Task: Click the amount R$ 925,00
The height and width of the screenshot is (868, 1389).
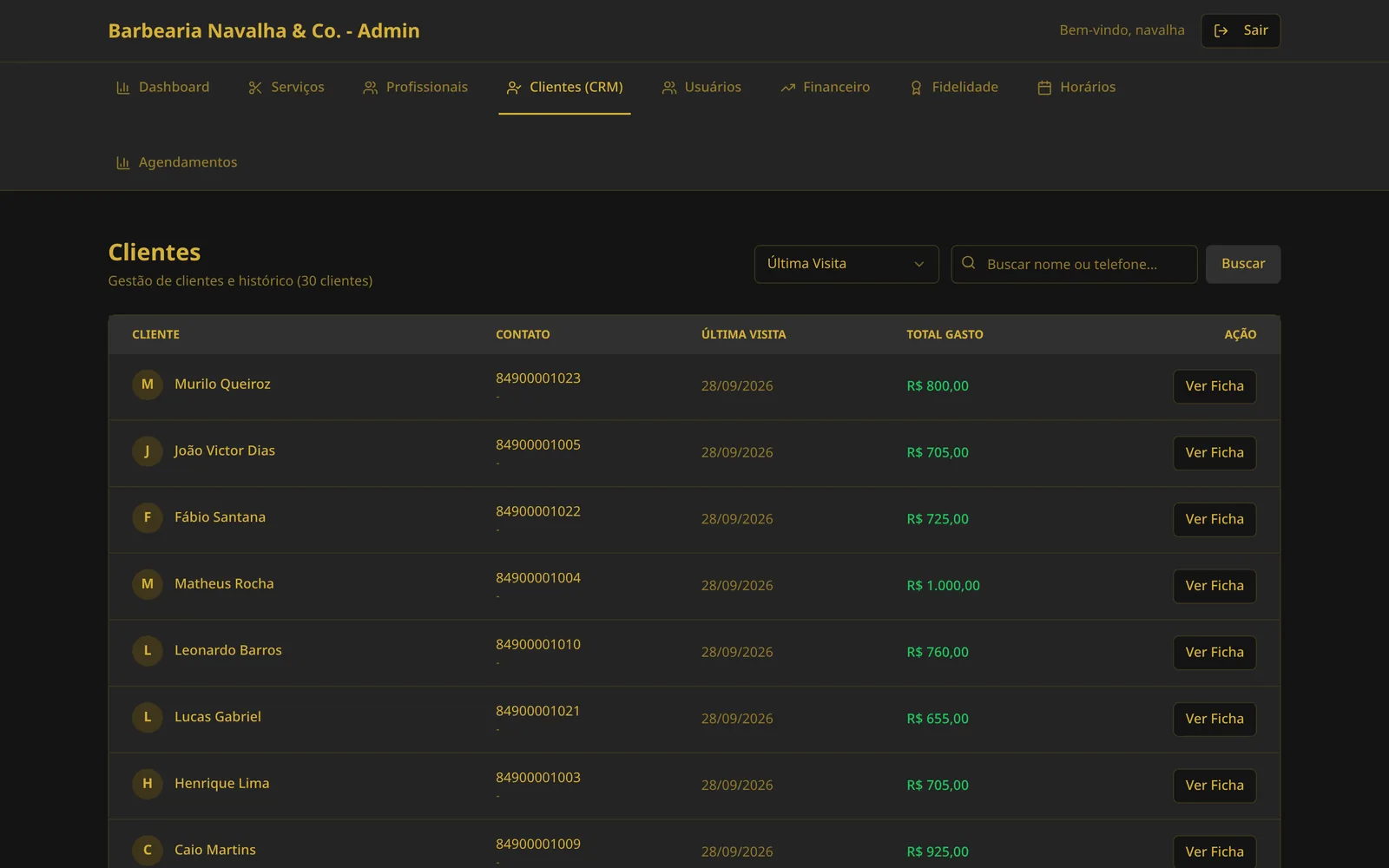Action: click(938, 852)
